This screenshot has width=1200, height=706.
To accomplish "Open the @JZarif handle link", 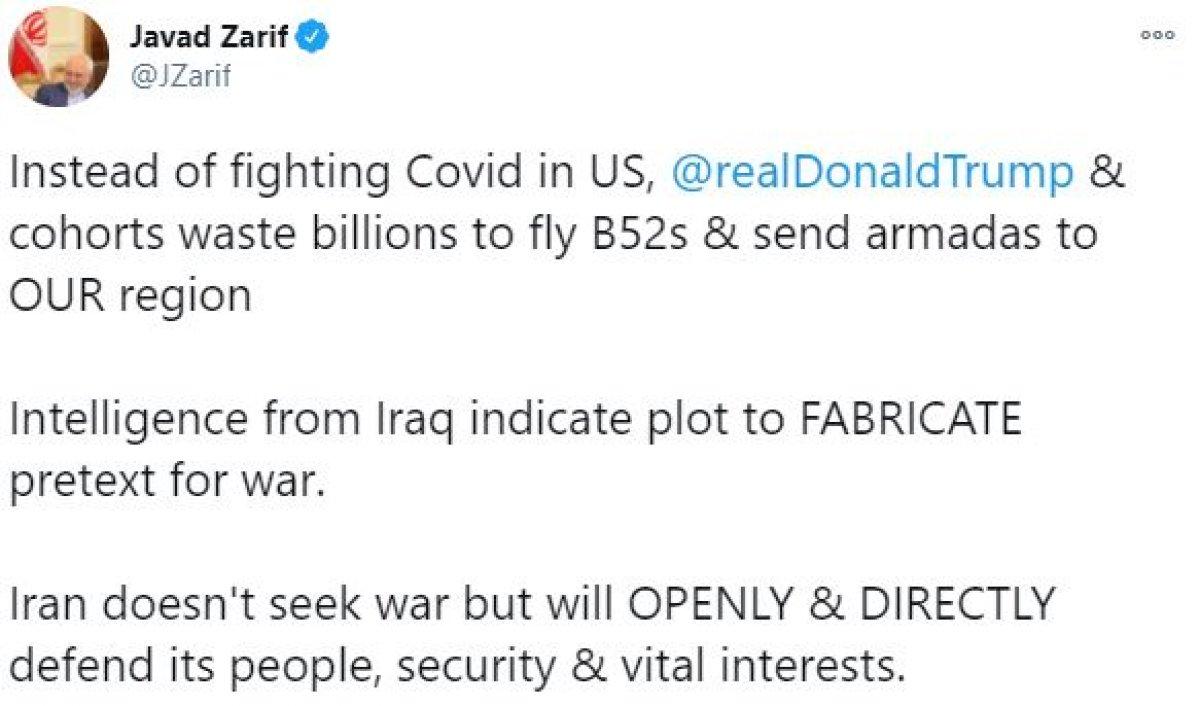I will pos(180,74).
